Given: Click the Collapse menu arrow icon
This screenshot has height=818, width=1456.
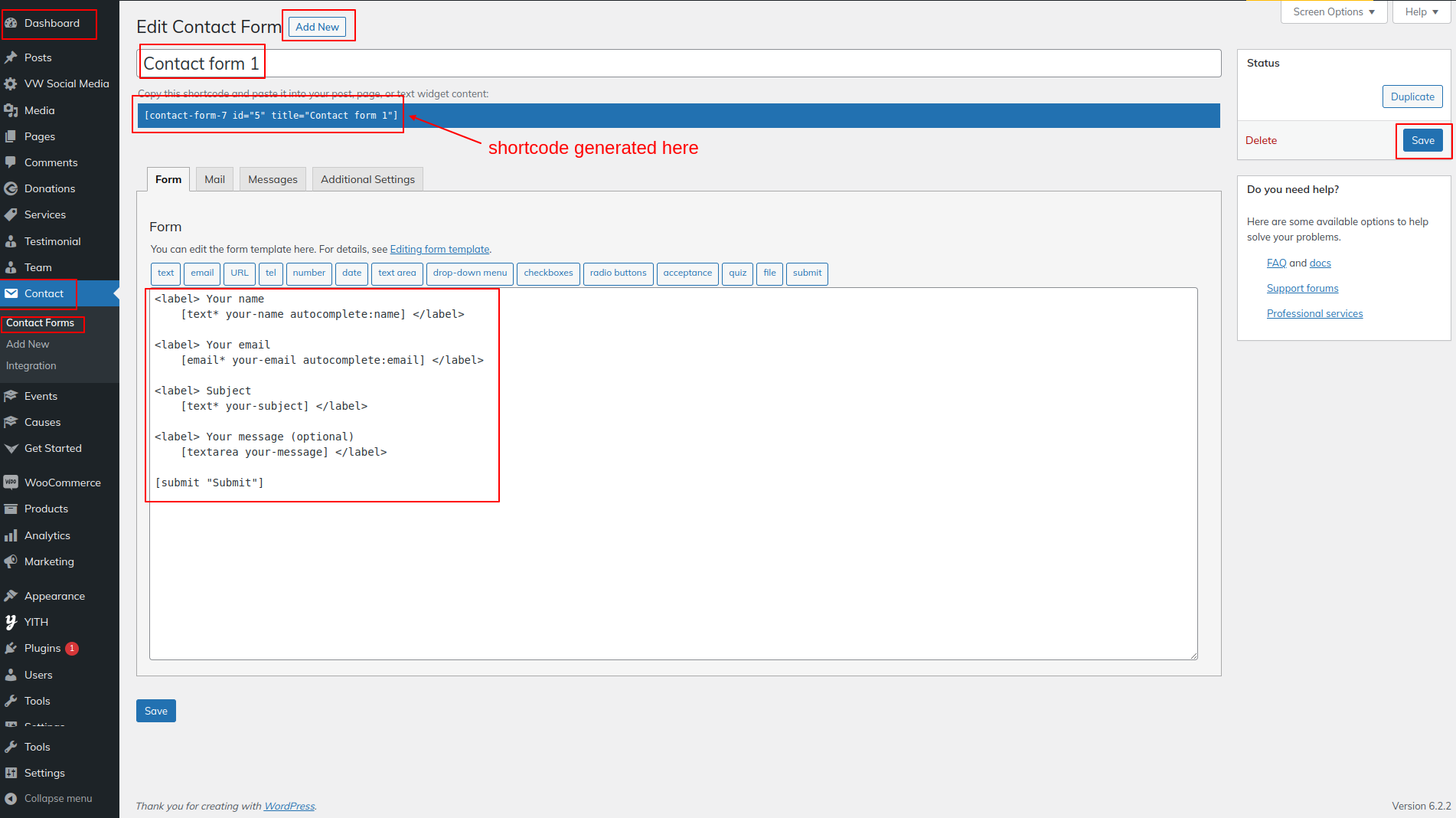Looking at the screenshot, I should [x=11, y=798].
